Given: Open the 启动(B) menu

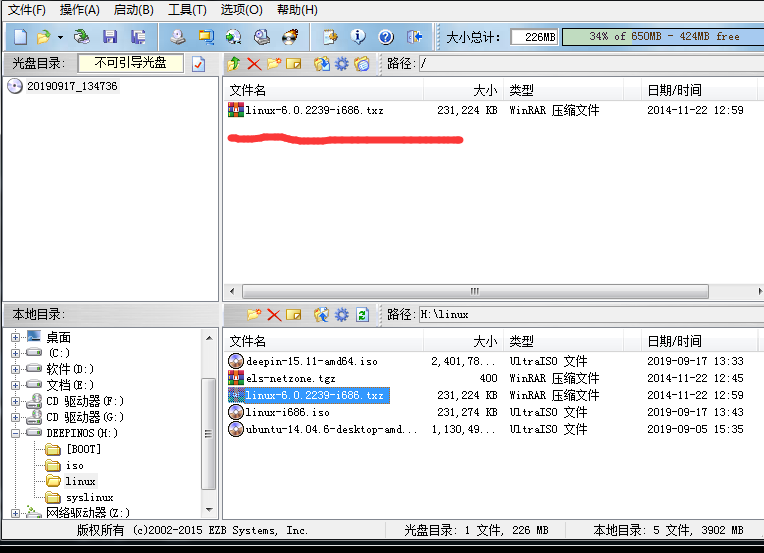Looking at the screenshot, I should [x=134, y=10].
